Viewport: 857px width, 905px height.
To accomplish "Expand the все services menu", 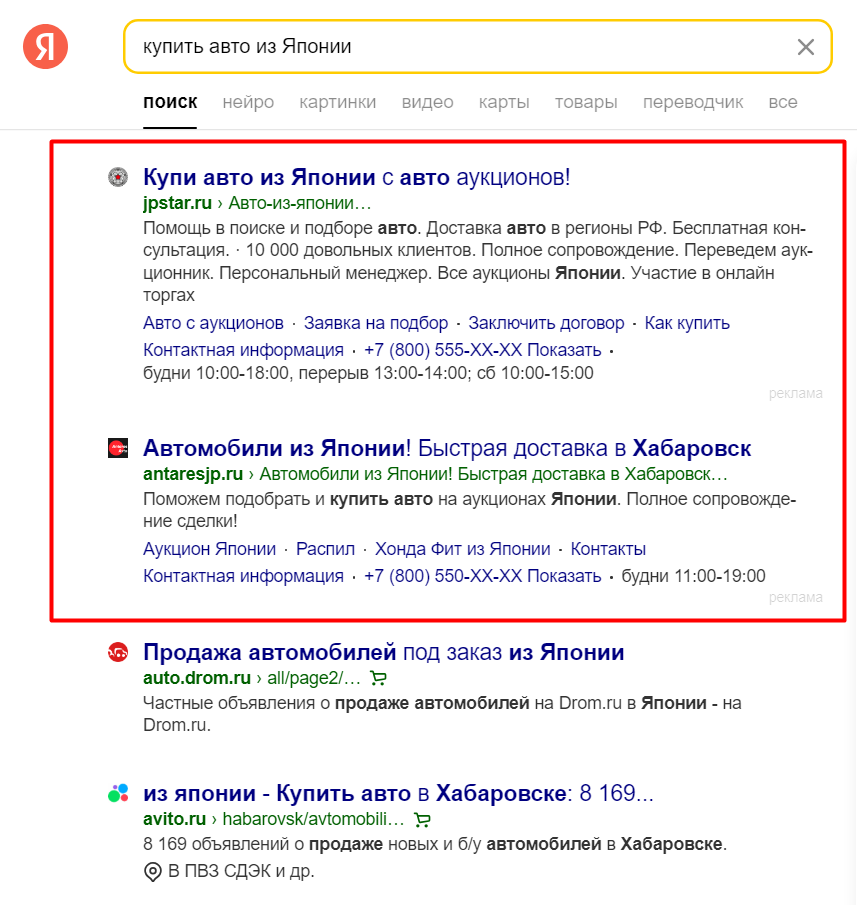I will click(x=783, y=102).
